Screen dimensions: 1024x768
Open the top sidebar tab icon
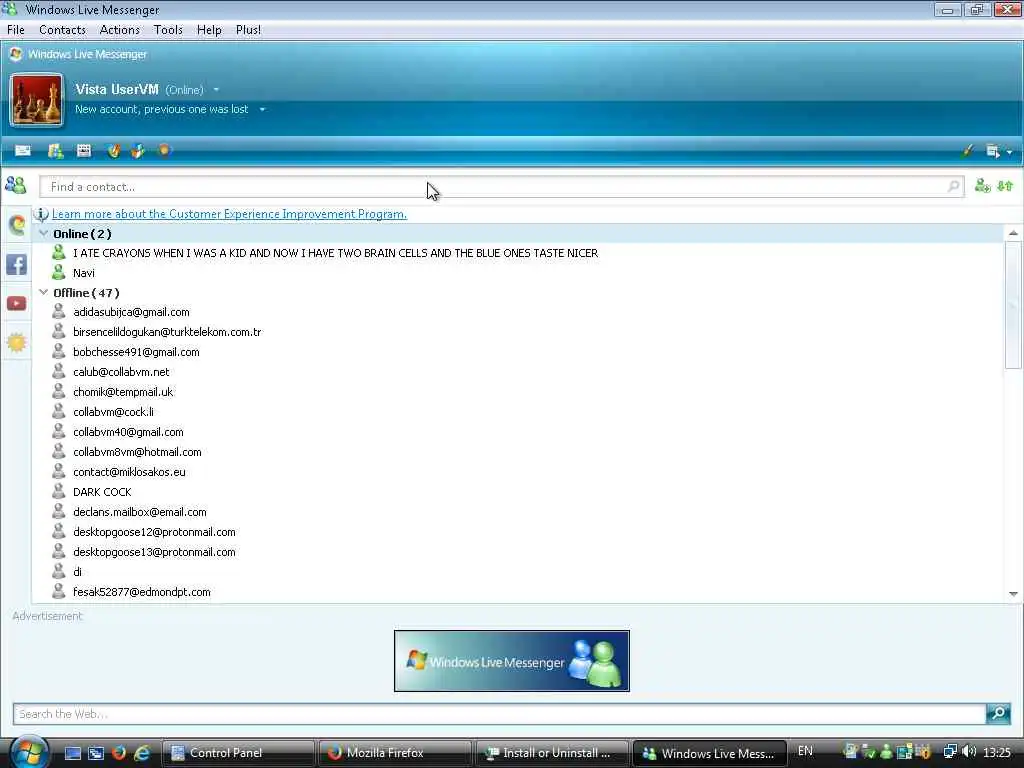pos(17,225)
